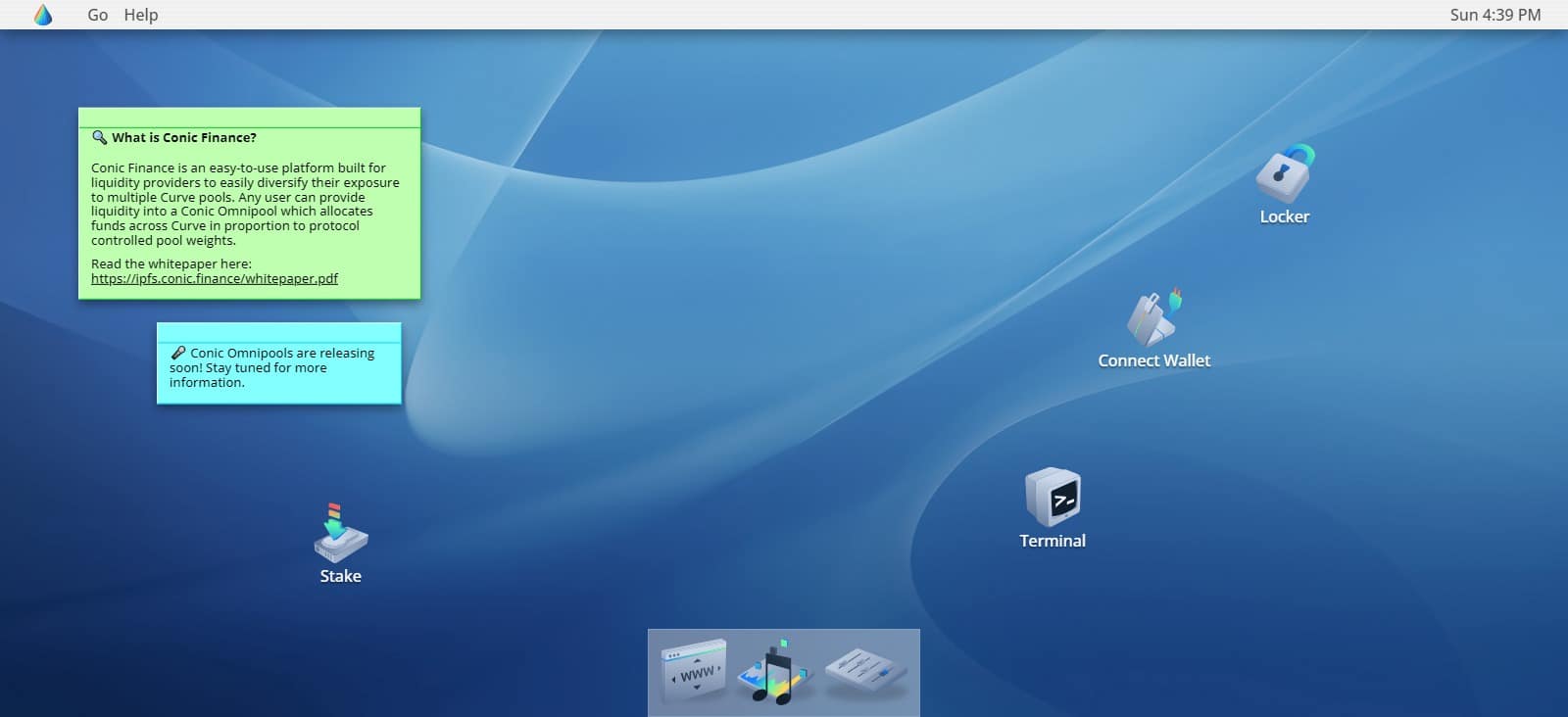Click the music note dock icon

(777, 672)
